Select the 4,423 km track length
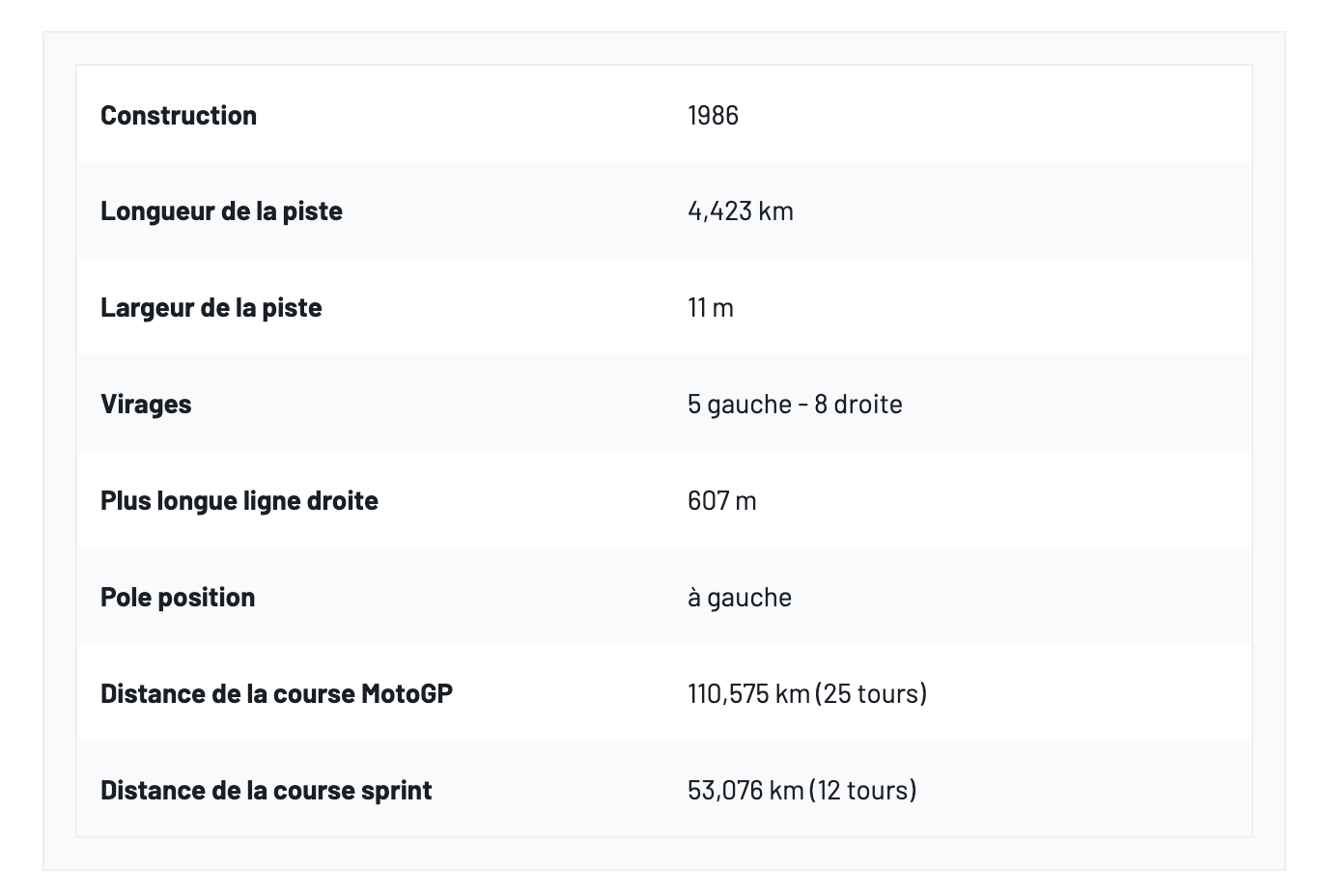Image resolution: width=1321 pixels, height=896 pixels. pos(740,210)
